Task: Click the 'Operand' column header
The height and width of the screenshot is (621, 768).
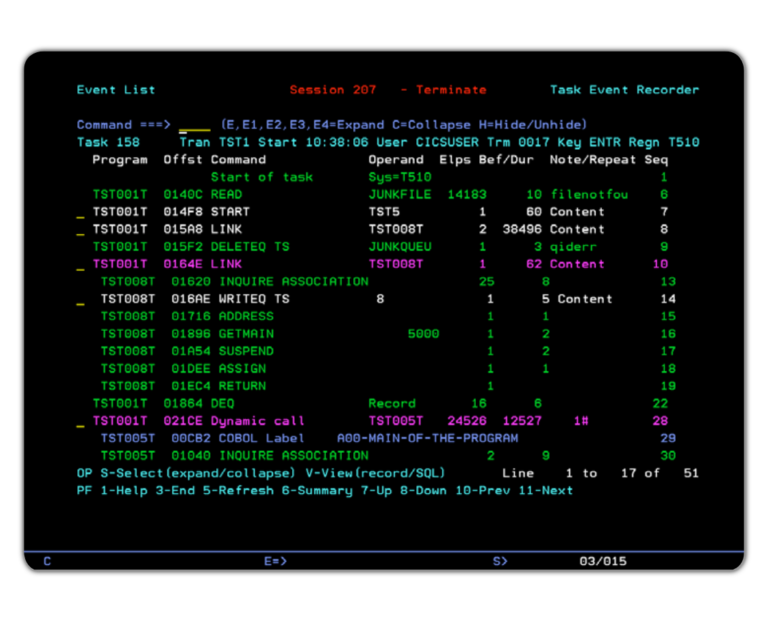Action: point(396,160)
